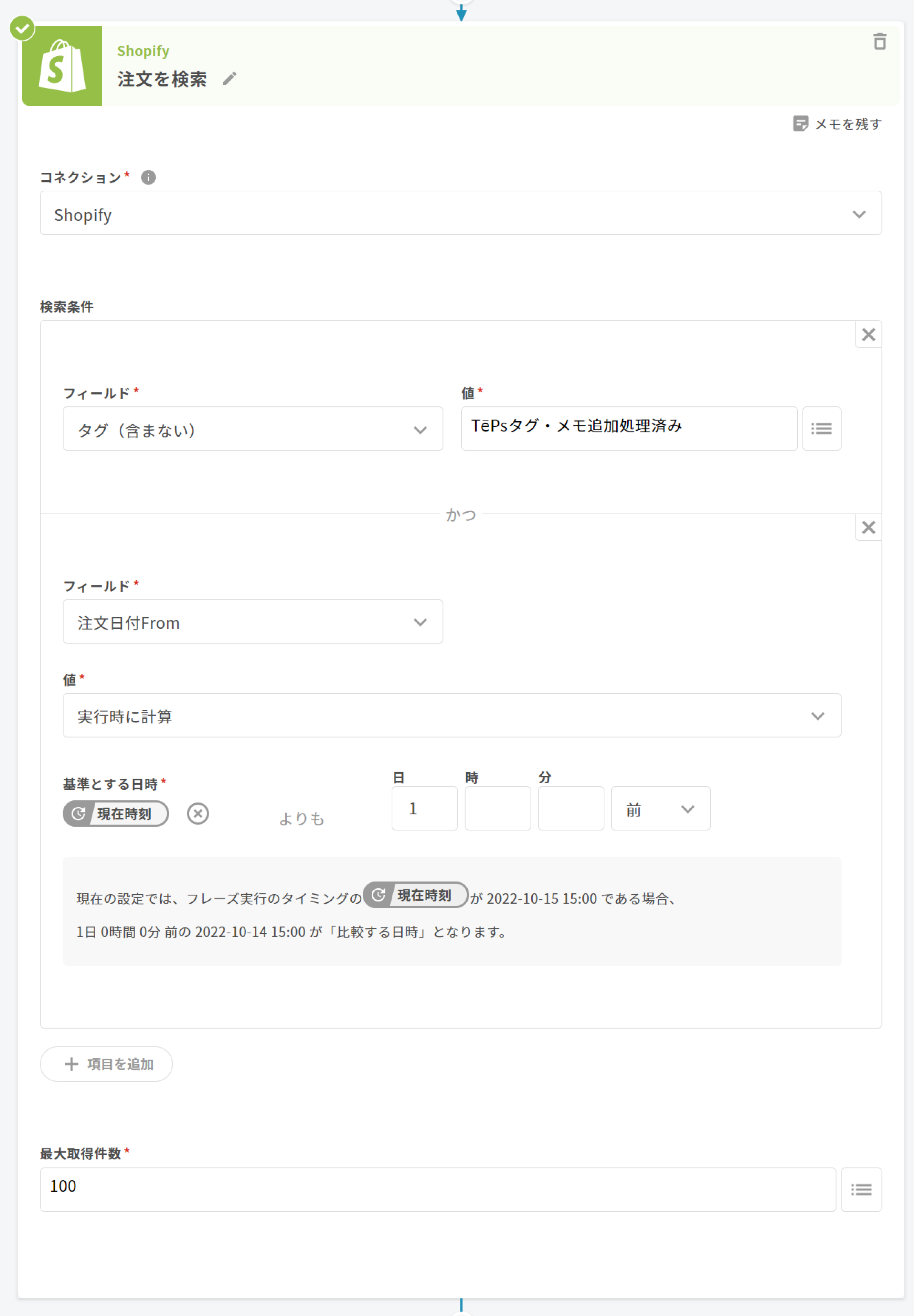Expand the 実行時に計算 value dropdown

451,716
